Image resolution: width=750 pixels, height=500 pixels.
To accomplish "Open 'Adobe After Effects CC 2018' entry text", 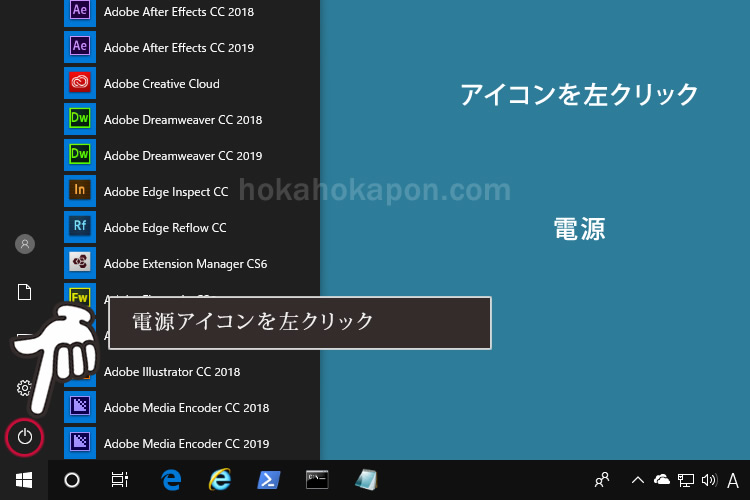I will click(x=179, y=11).
